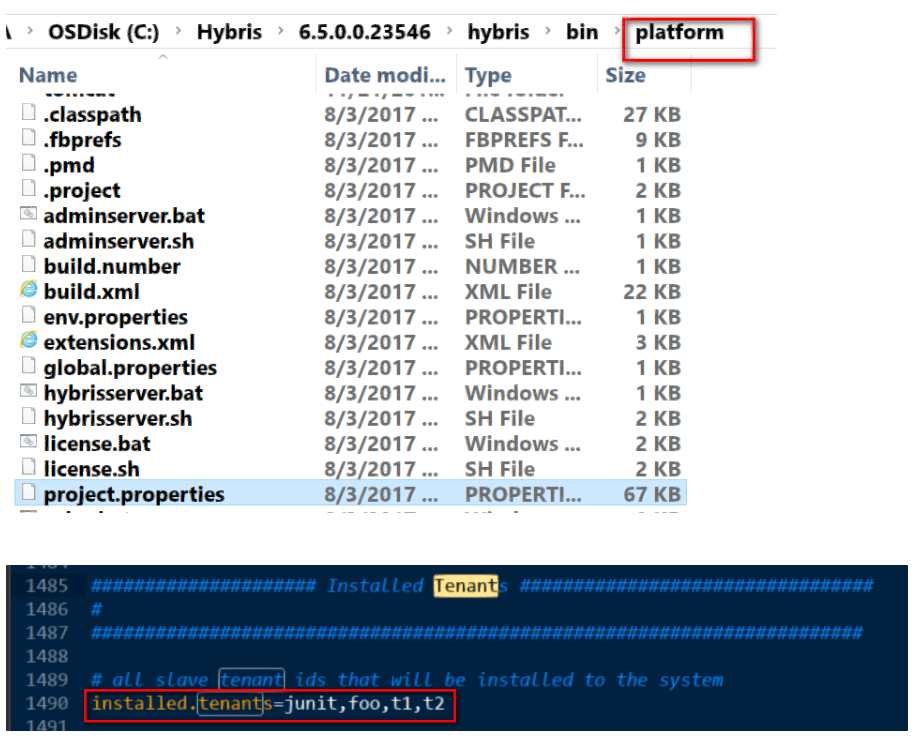
Task: Click the adminserver.sh file icon
Action: click(x=28, y=239)
